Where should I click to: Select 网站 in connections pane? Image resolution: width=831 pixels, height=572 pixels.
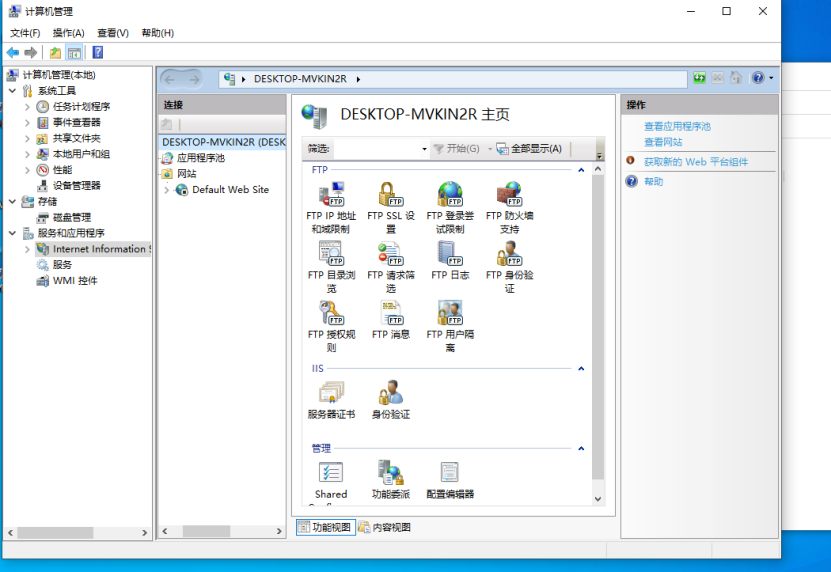click(187, 174)
